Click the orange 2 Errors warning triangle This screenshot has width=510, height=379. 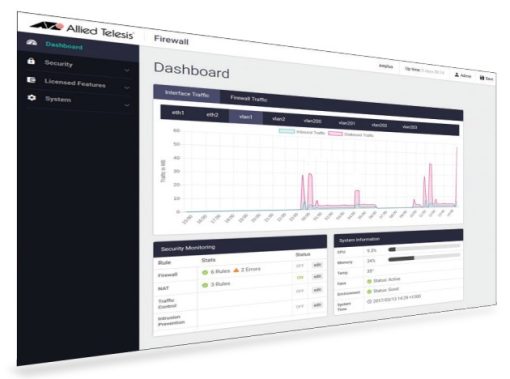click(236, 270)
